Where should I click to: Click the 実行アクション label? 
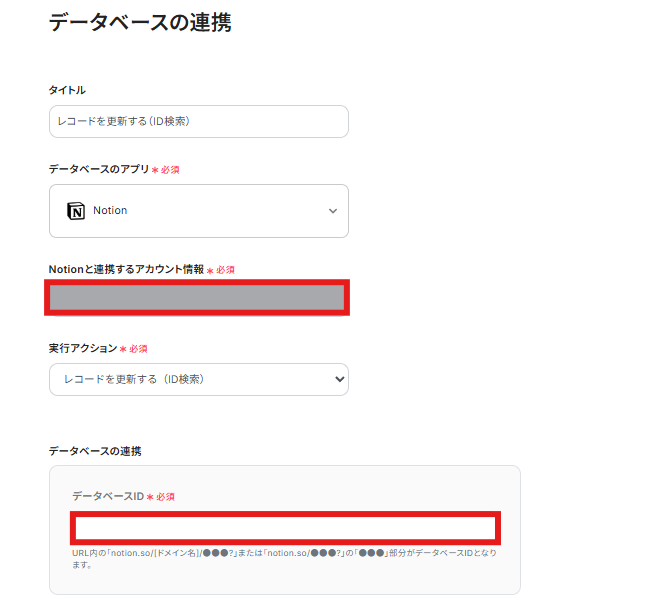(83, 348)
